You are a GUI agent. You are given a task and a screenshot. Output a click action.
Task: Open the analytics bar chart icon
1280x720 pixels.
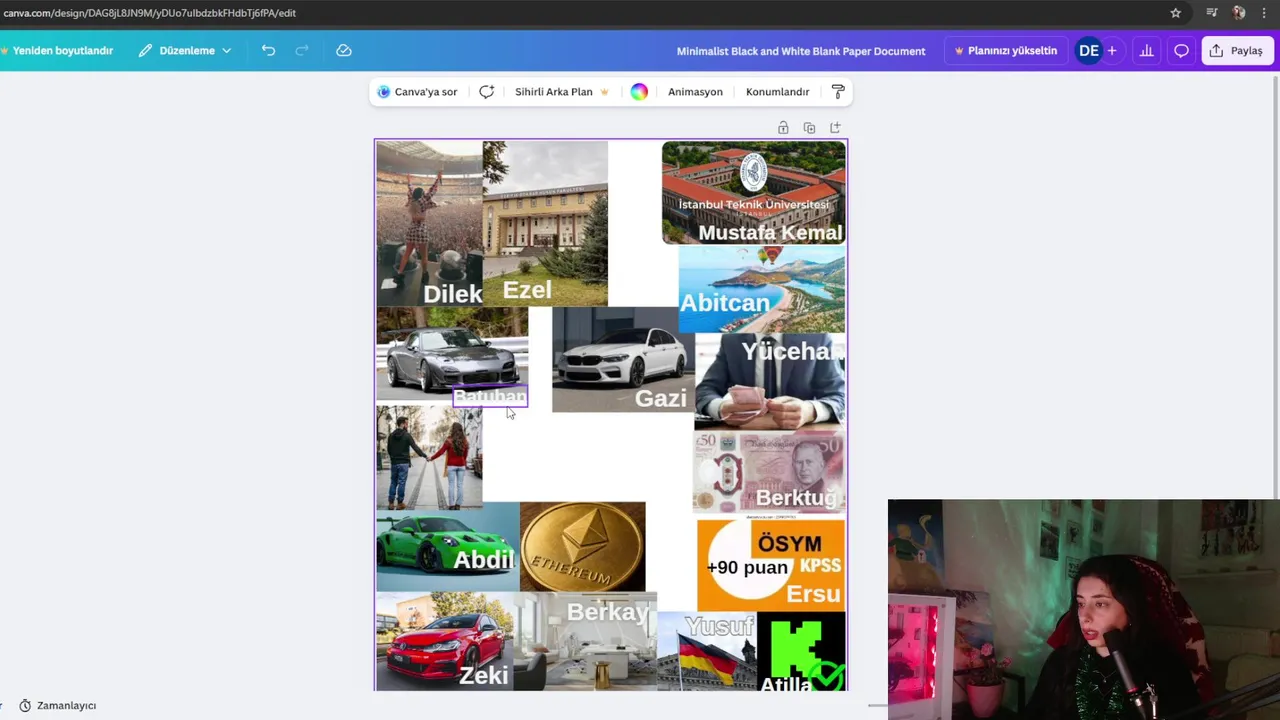pyautogui.click(x=1147, y=51)
